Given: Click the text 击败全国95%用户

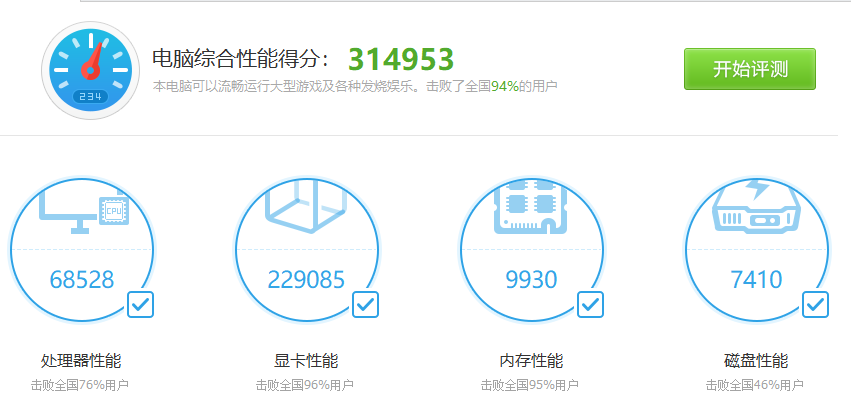Looking at the screenshot, I should (530, 385).
